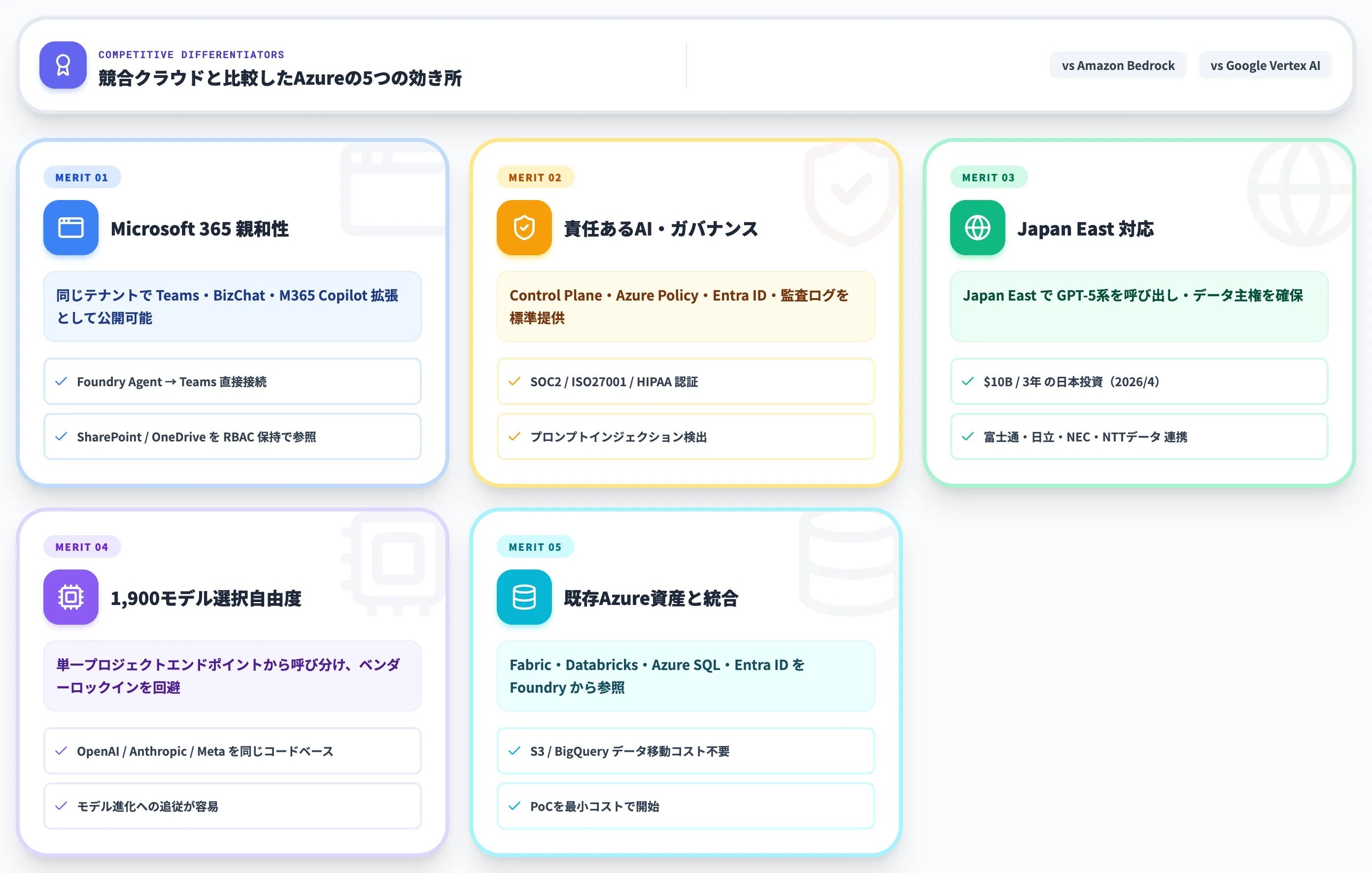This screenshot has width=1372, height=873.
Task: Click the COMPETITIVE DIFFERENTIATORS label
Action: coord(191,55)
